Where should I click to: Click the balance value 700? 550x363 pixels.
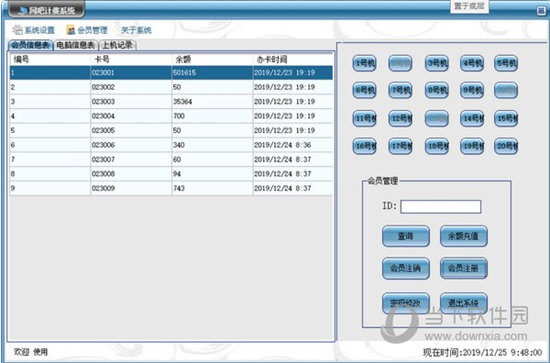[x=179, y=116]
